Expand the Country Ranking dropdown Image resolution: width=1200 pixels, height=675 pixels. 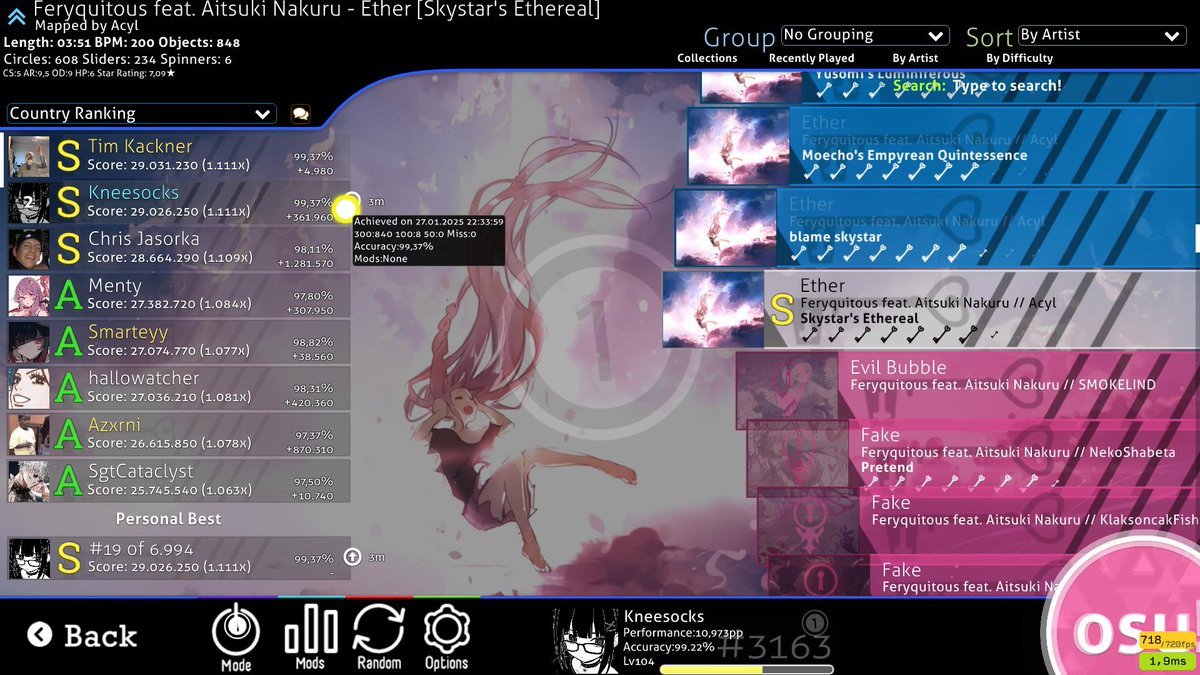pos(141,114)
